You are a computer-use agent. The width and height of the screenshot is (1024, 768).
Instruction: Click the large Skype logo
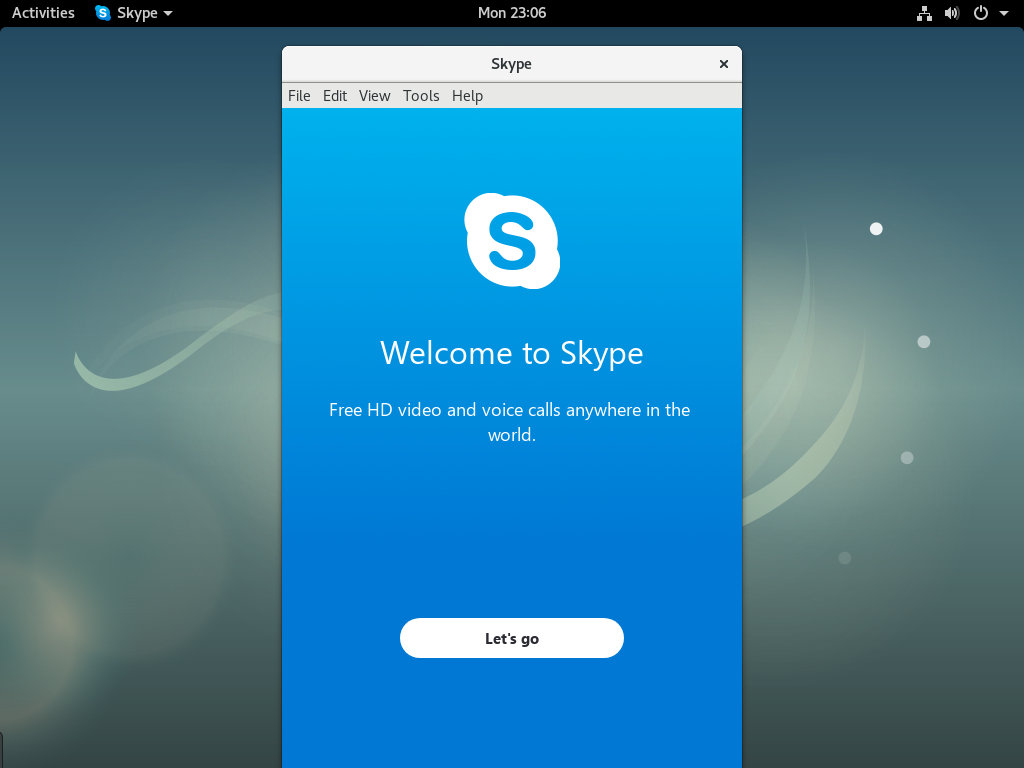tap(512, 241)
